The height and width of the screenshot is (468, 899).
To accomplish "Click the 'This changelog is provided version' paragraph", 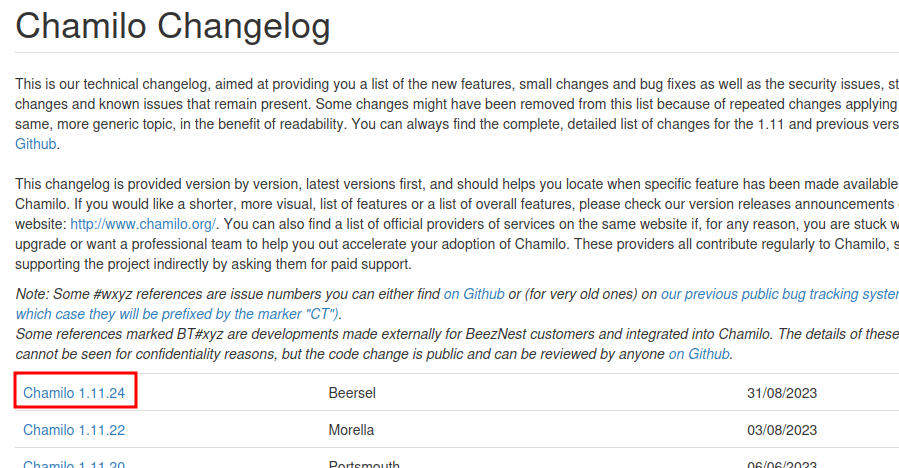I will click(457, 224).
